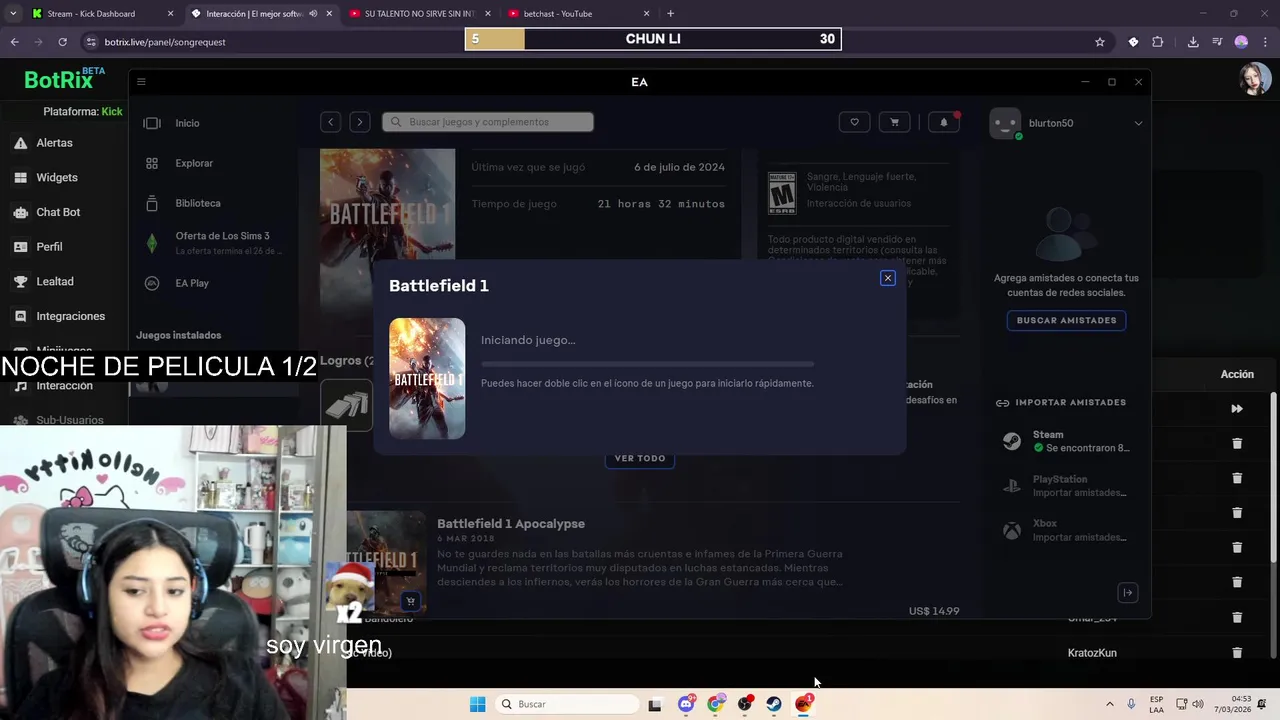The image size is (1280, 720).
Task: Open Discord from the taskbar
Action: tap(686, 704)
